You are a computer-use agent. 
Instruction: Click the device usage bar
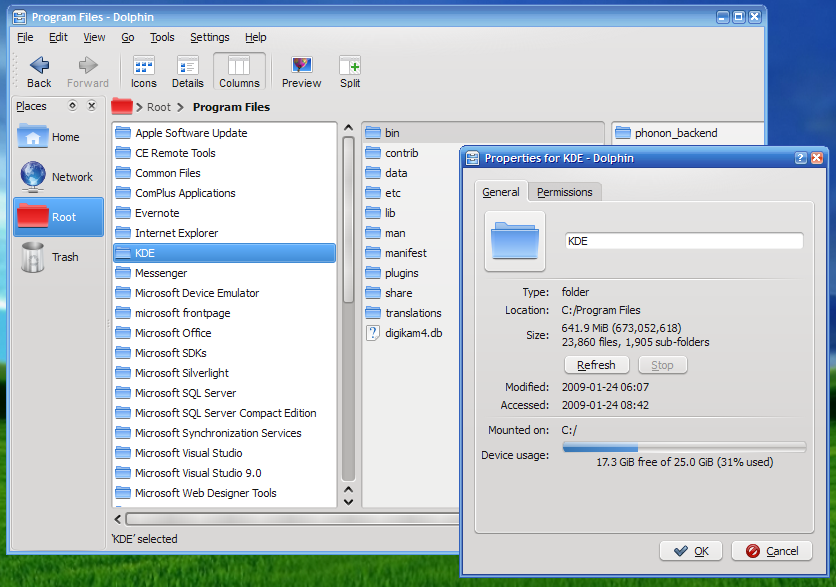tap(685, 448)
